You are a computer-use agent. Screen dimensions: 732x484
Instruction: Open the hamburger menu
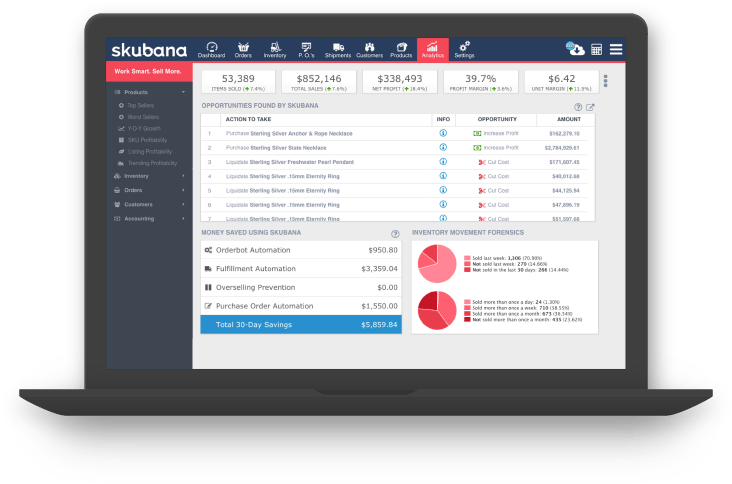coord(616,49)
